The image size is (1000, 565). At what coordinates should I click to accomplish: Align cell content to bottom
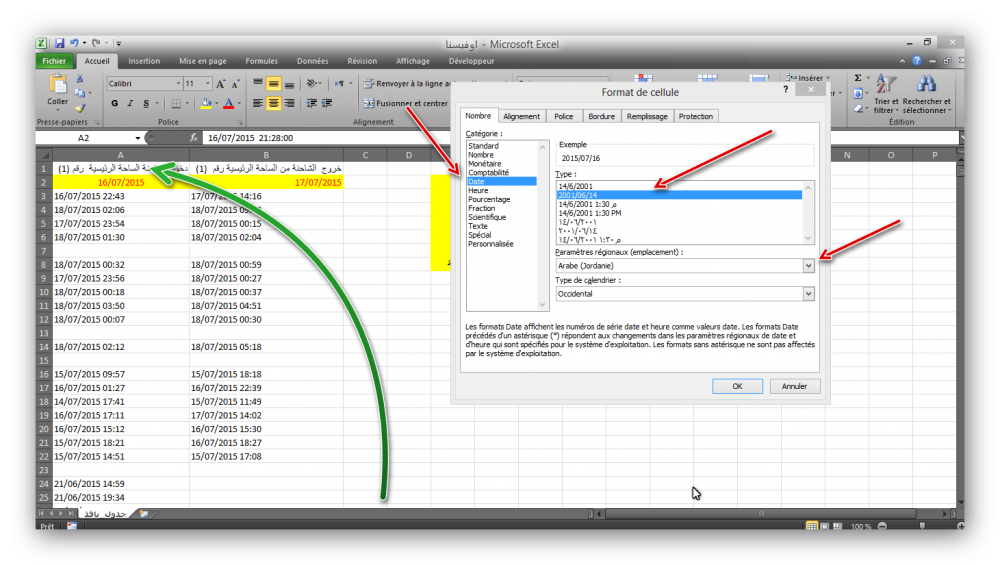(290, 84)
